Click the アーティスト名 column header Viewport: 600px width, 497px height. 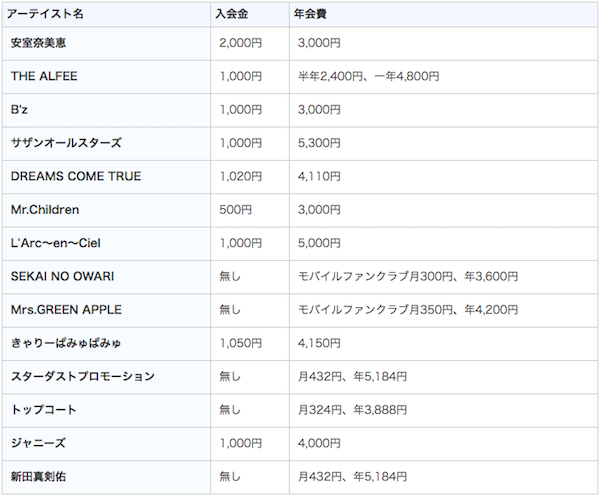(x=45, y=14)
